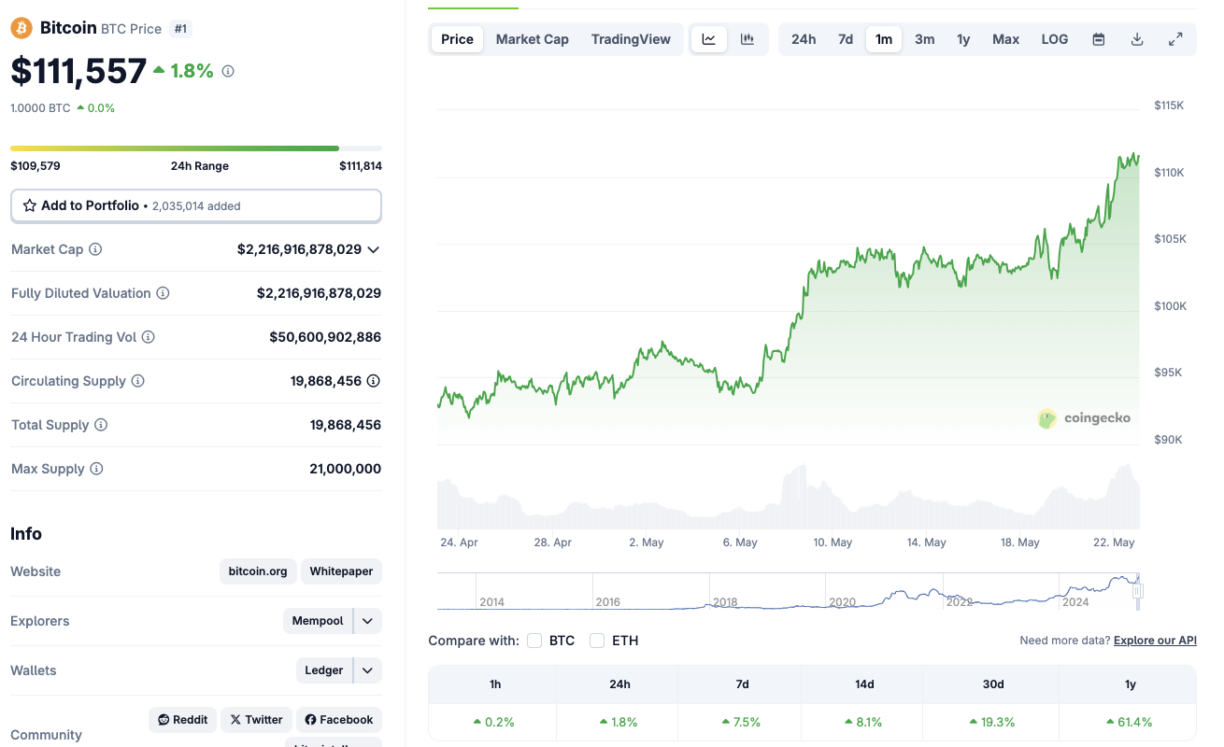Enable BTC comparison checkbox
The height and width of the screenshot is (747, 1224).
tap(535, 640)
